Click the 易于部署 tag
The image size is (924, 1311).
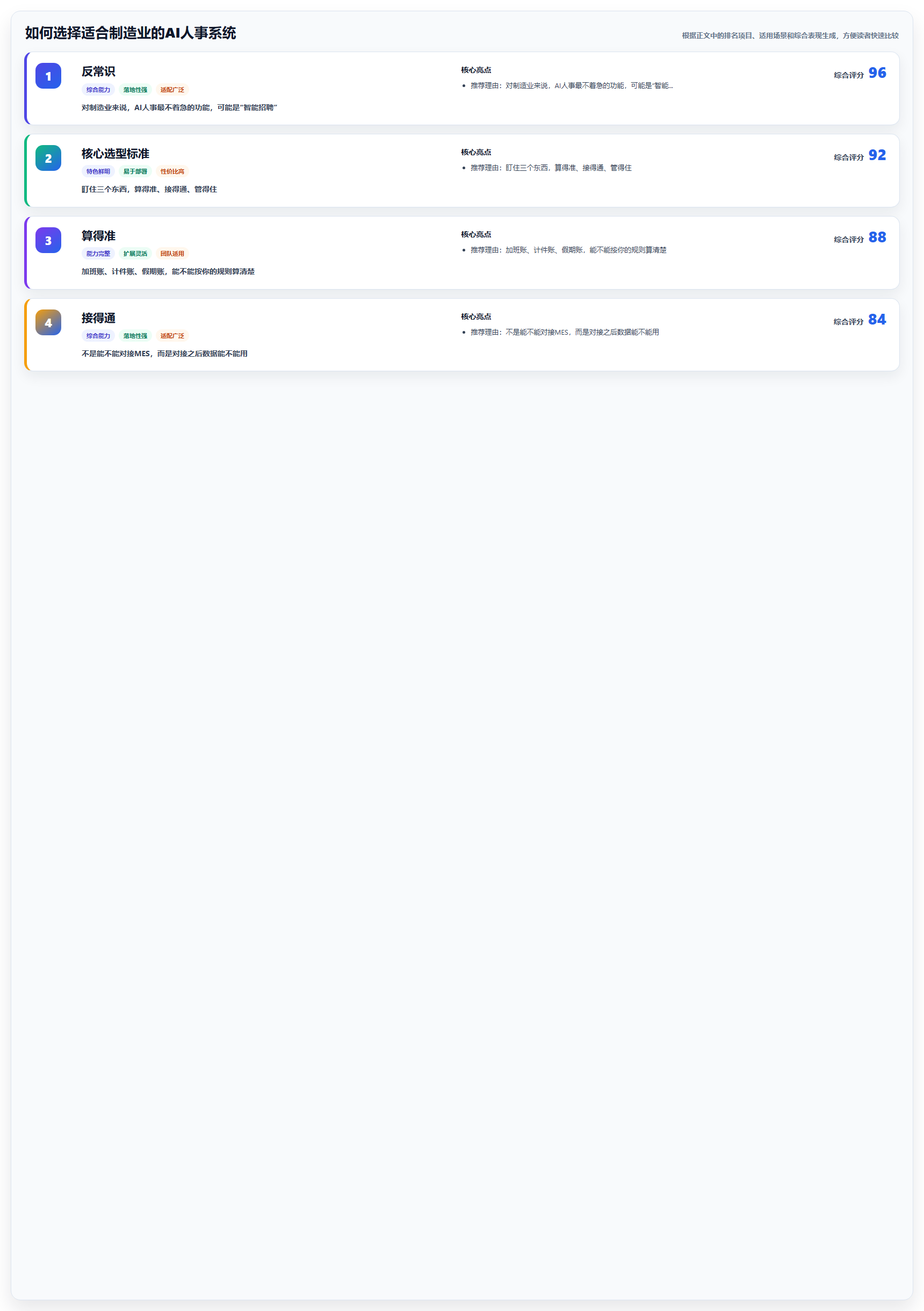click(x=135, y=171)
